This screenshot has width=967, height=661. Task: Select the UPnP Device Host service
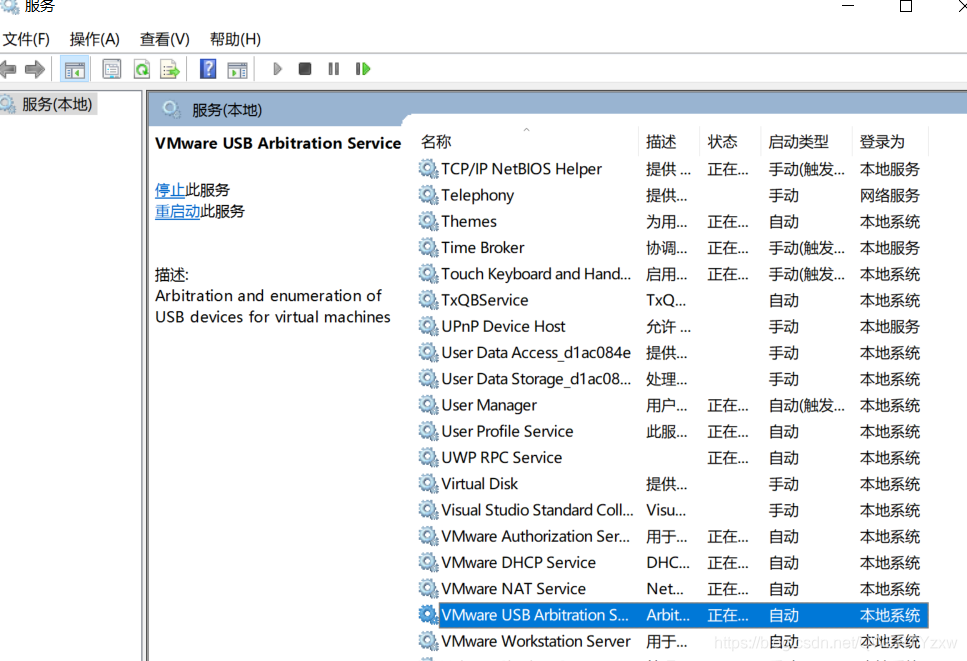click(x=672, y=326)
